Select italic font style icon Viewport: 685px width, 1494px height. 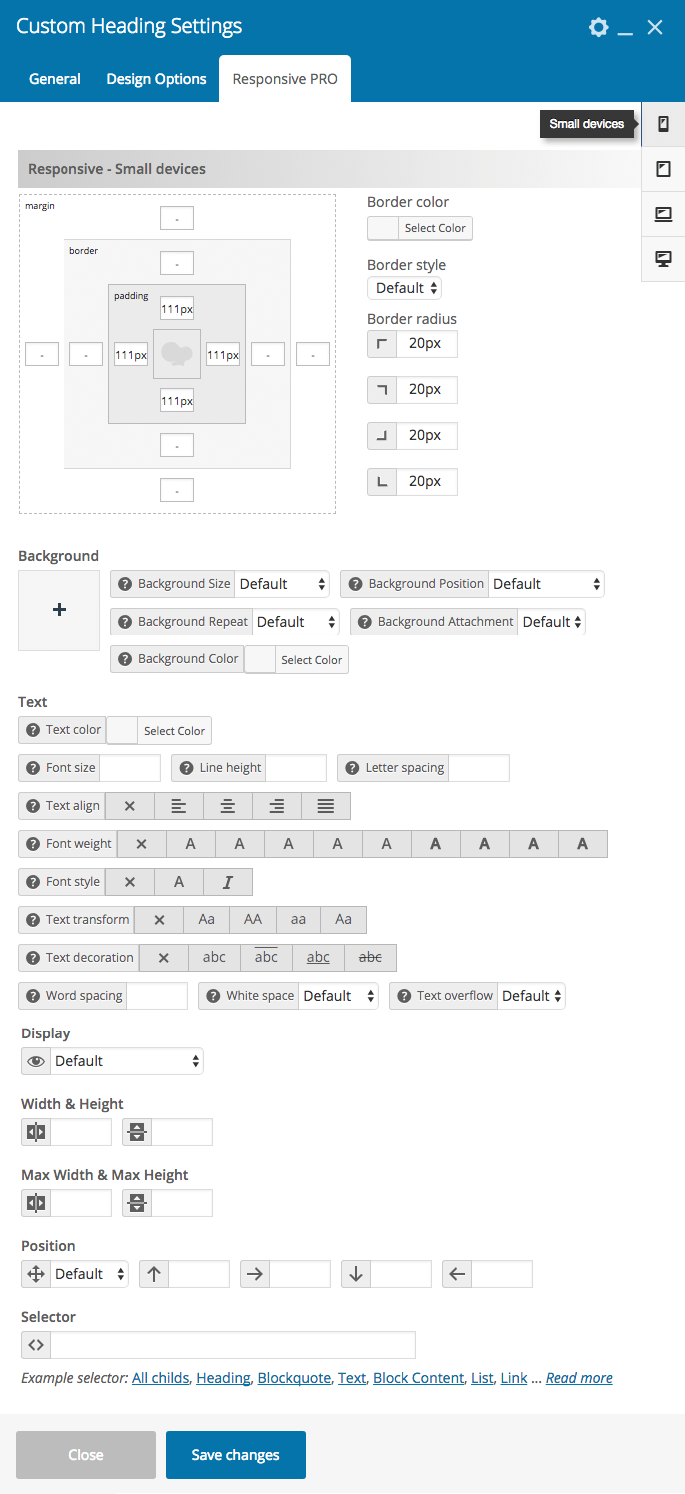tap(228, 882)
